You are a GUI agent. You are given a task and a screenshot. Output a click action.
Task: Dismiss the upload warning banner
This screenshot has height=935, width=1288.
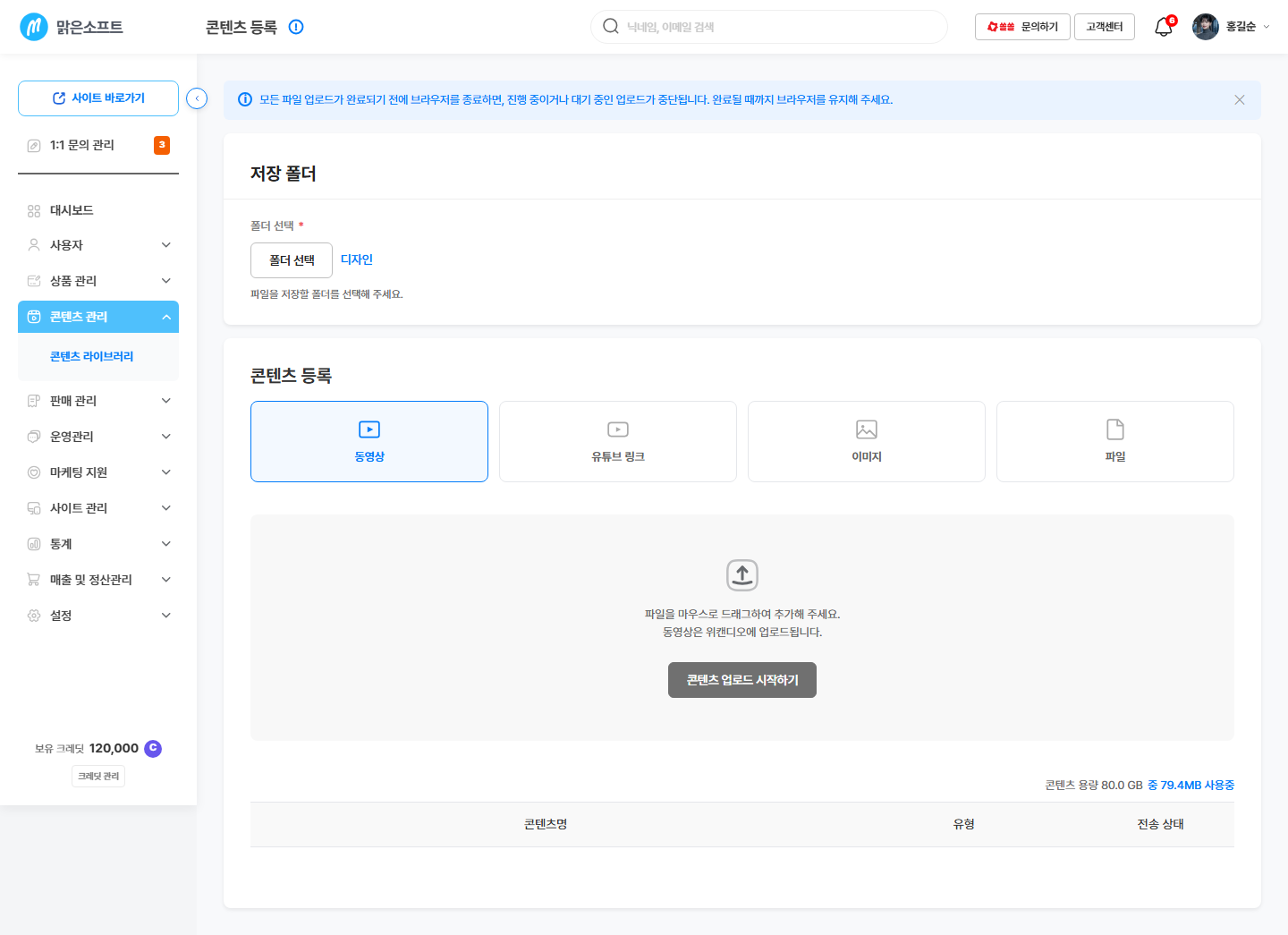coord(1240,99)
